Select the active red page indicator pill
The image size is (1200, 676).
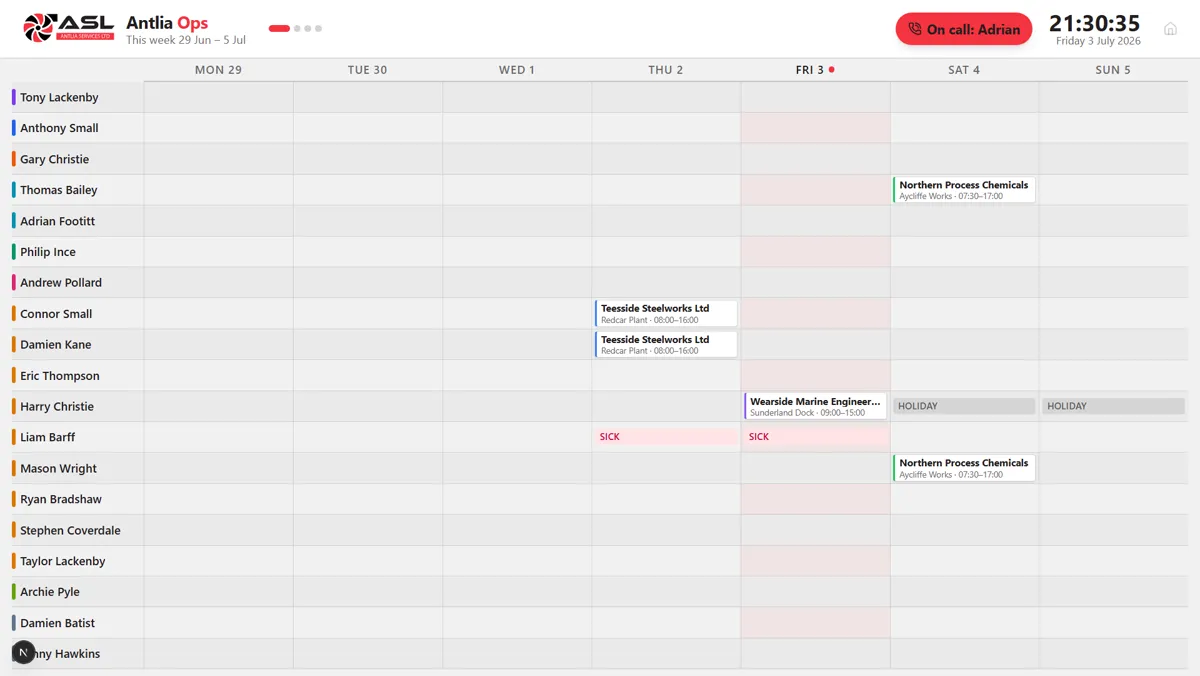coord(279,28)
